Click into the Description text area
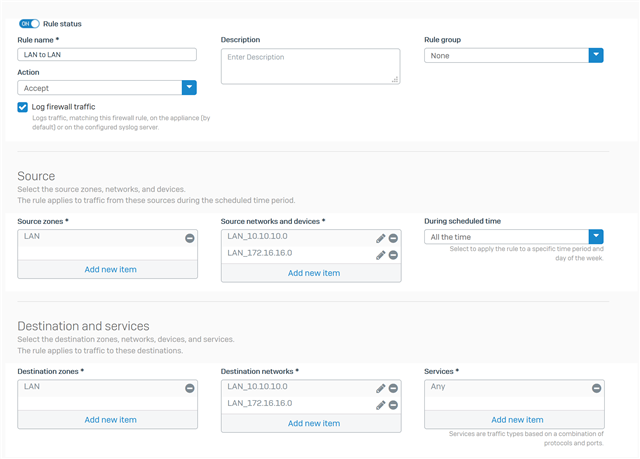The image size is (640, 459). point(310,66)
